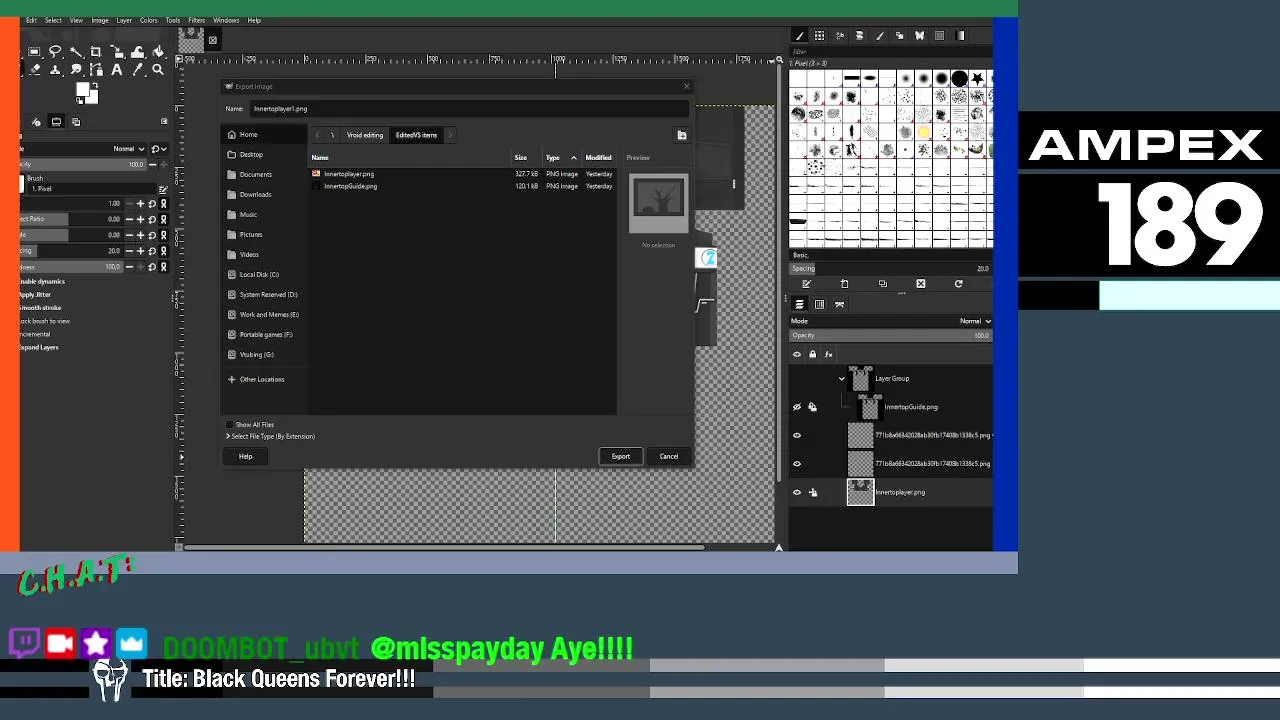Image resolution: width=1280 pixels, height=720 pixels.
Task: Toggle dynamics link for Spacing option
Action: tap(163, 251)
